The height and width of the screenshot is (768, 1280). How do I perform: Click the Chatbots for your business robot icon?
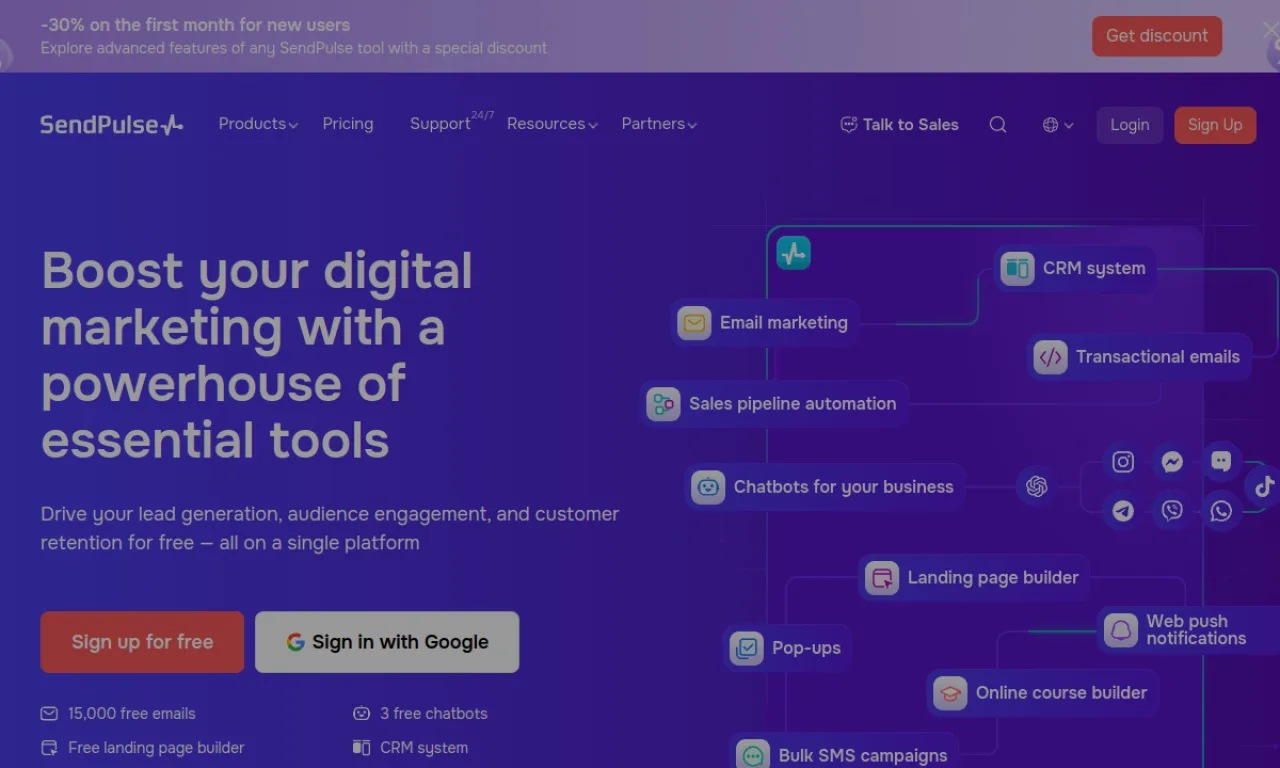[708, 487]
